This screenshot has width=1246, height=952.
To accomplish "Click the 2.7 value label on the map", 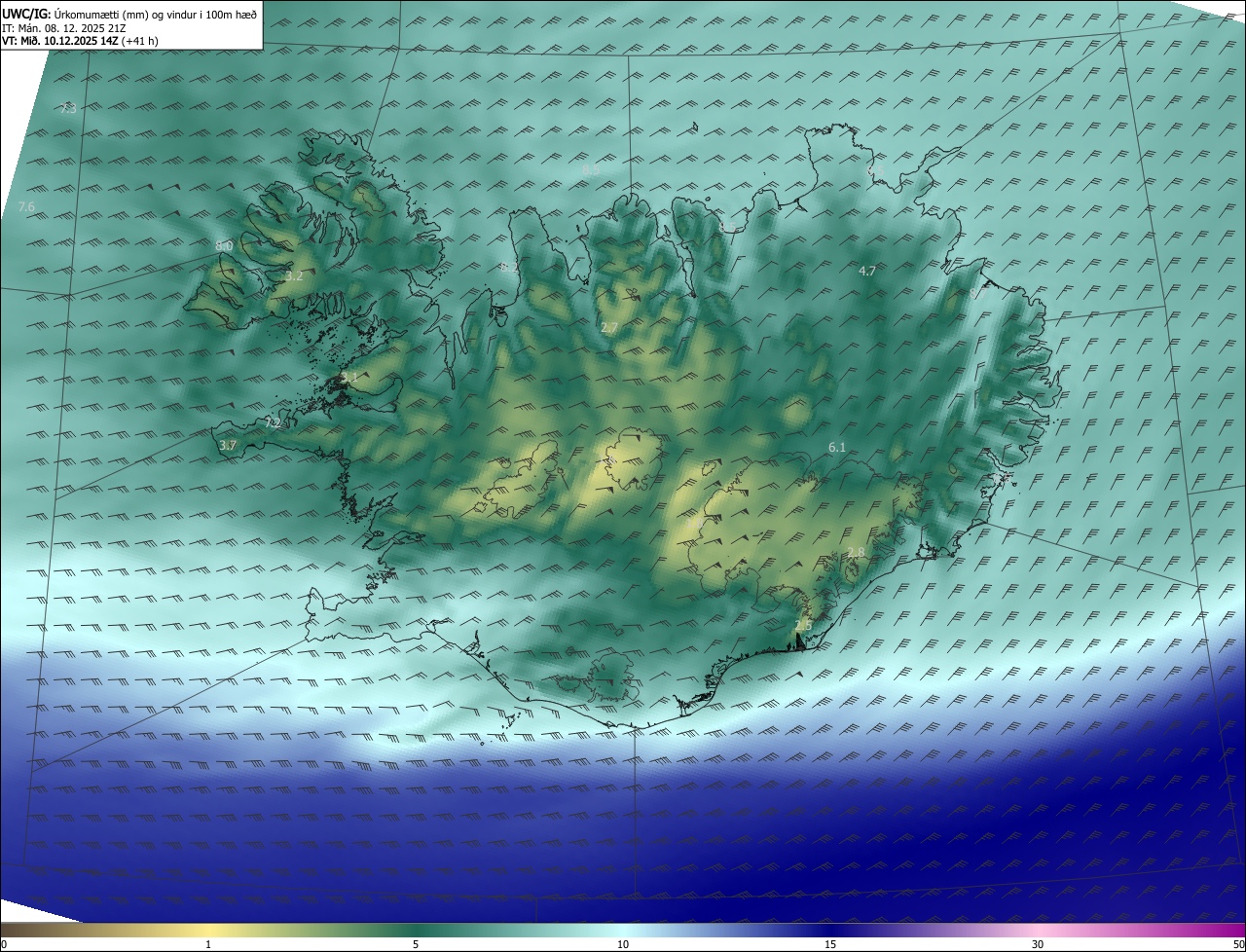I will coord(609,327).
